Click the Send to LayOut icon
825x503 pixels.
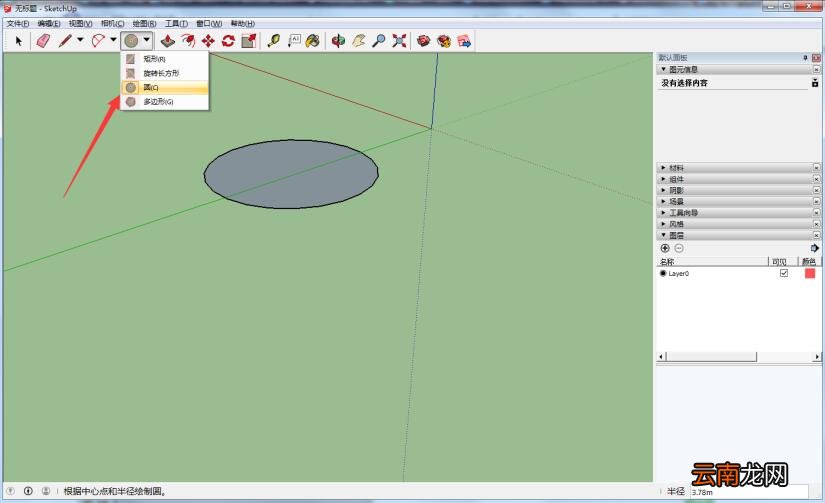coord(464,41)
